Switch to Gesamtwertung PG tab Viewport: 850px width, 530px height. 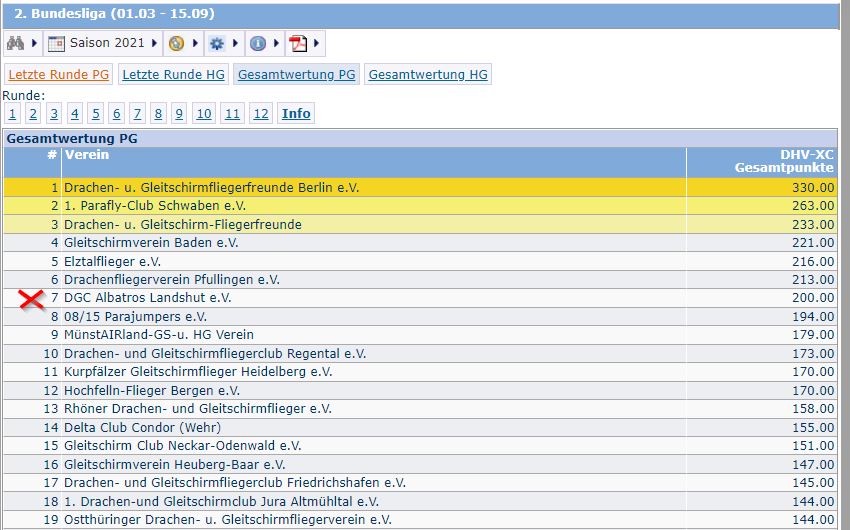point(297,74)
